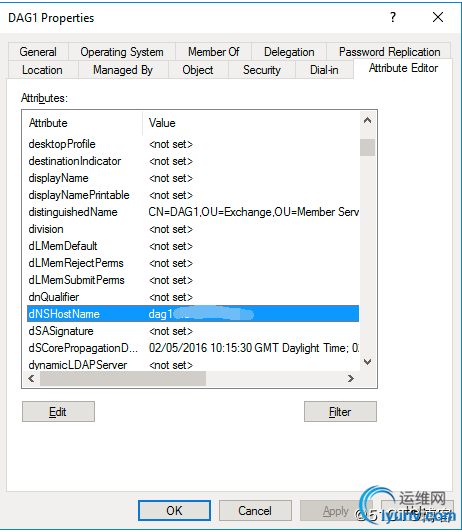
Task: Select the displayName attribute
Action: coord(193,178)
